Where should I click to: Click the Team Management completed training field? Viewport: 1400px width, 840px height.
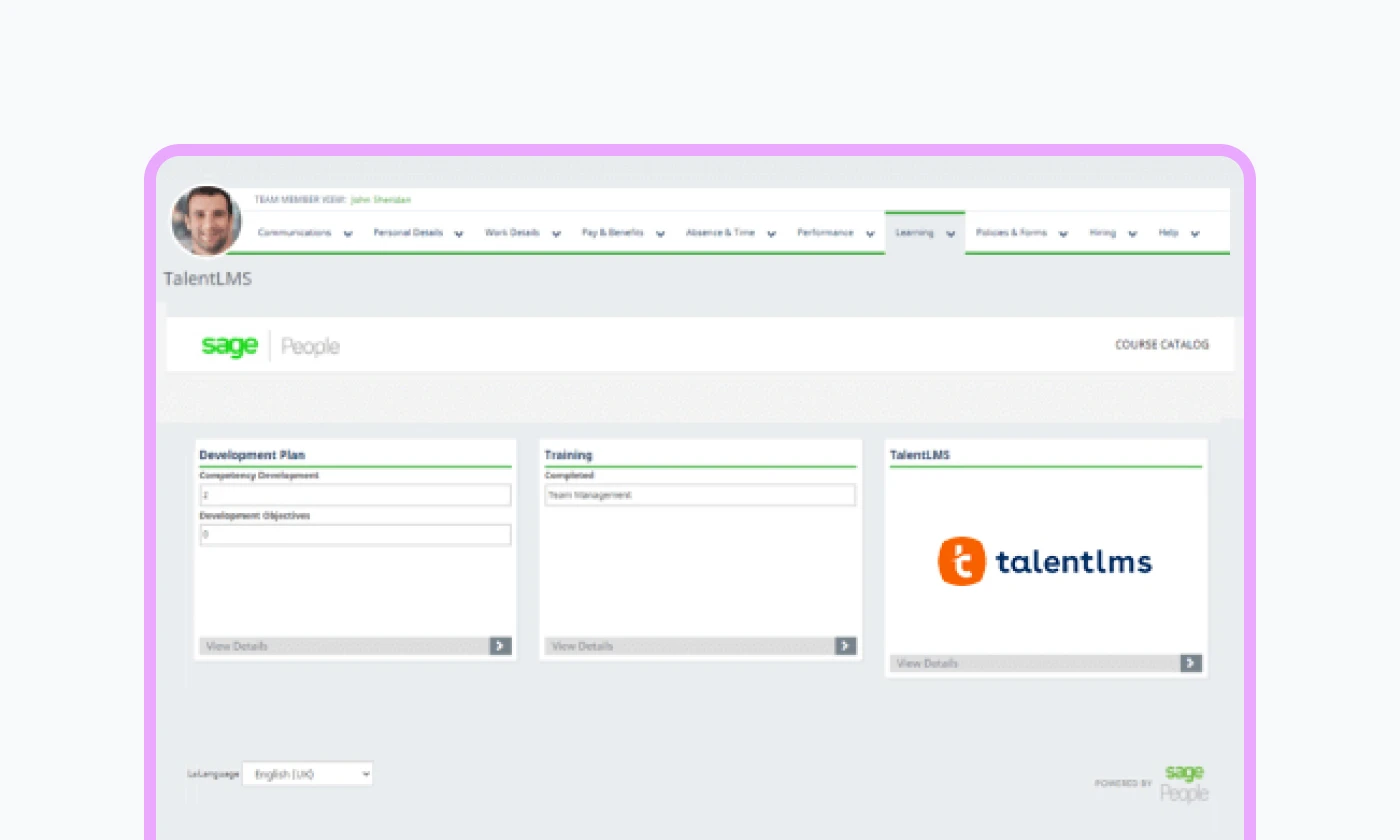point(700,495)
